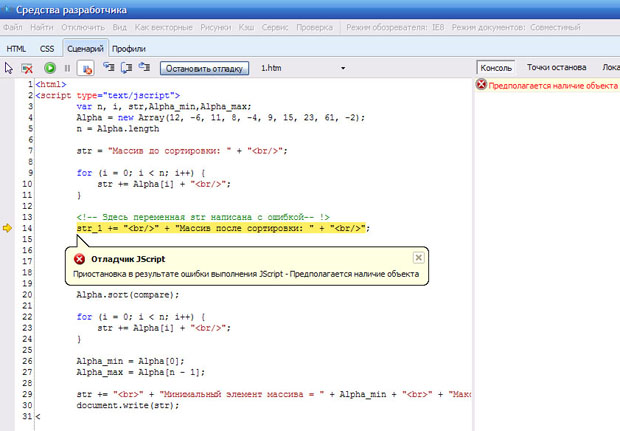Click the Alpha_max = Alpha[n - 1]; line
Screen dimensions: 620x431
(x=141, y=372)
